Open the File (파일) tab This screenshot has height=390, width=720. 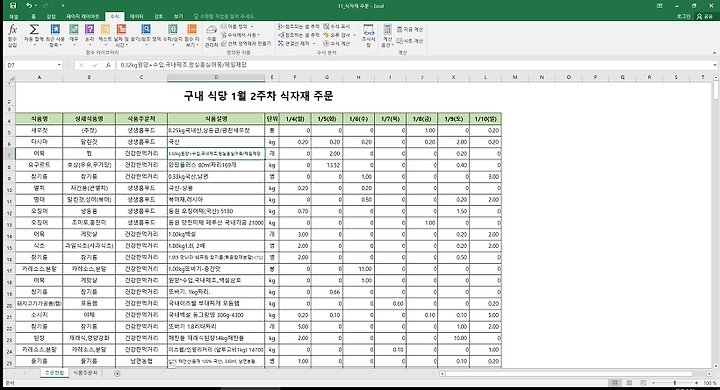click(14, 16)
